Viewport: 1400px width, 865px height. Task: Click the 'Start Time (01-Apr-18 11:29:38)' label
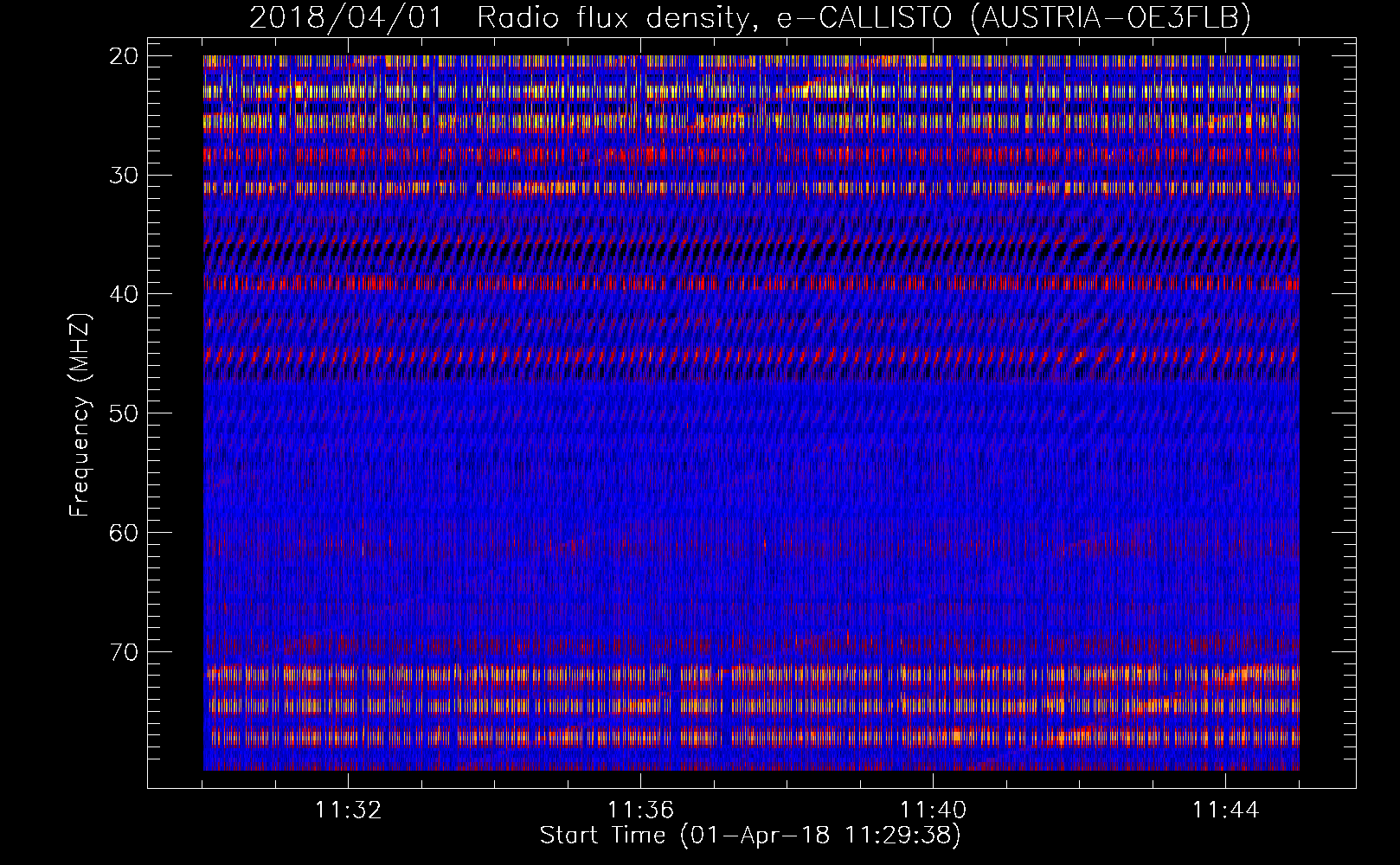click(750, 836)
